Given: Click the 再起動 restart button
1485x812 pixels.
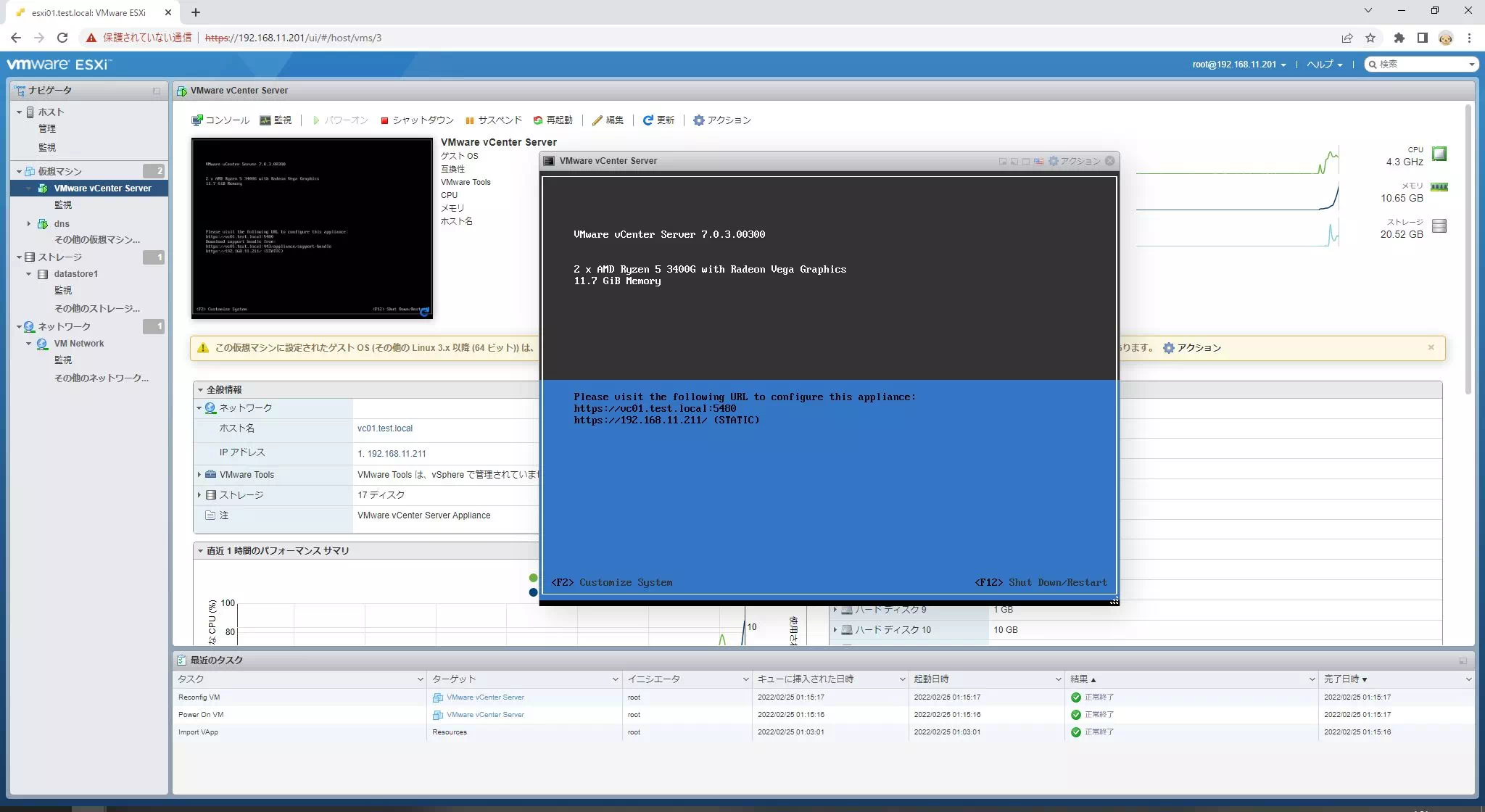Looking at the screenshot, I should [x=553, y=120].
